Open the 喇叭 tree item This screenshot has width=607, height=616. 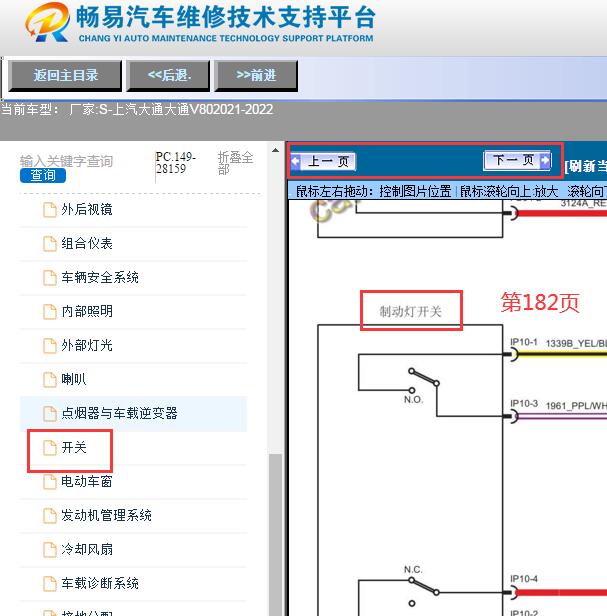pyautogui.click(x=73, y=380)
